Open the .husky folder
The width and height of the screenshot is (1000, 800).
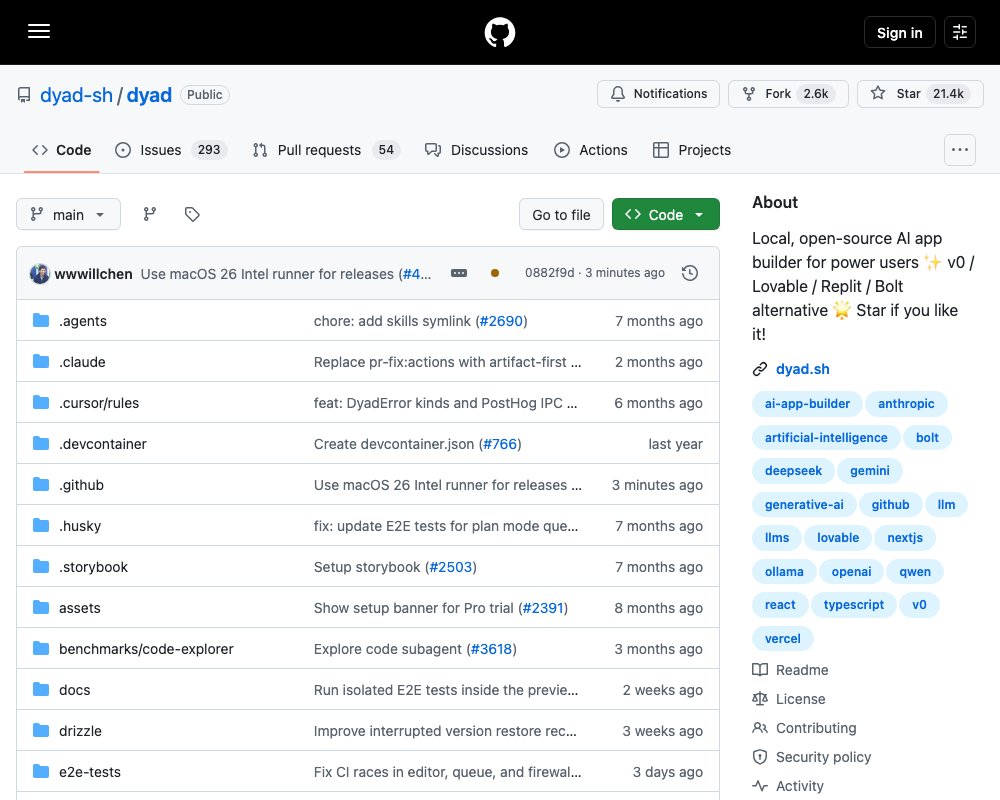(80, 526)
